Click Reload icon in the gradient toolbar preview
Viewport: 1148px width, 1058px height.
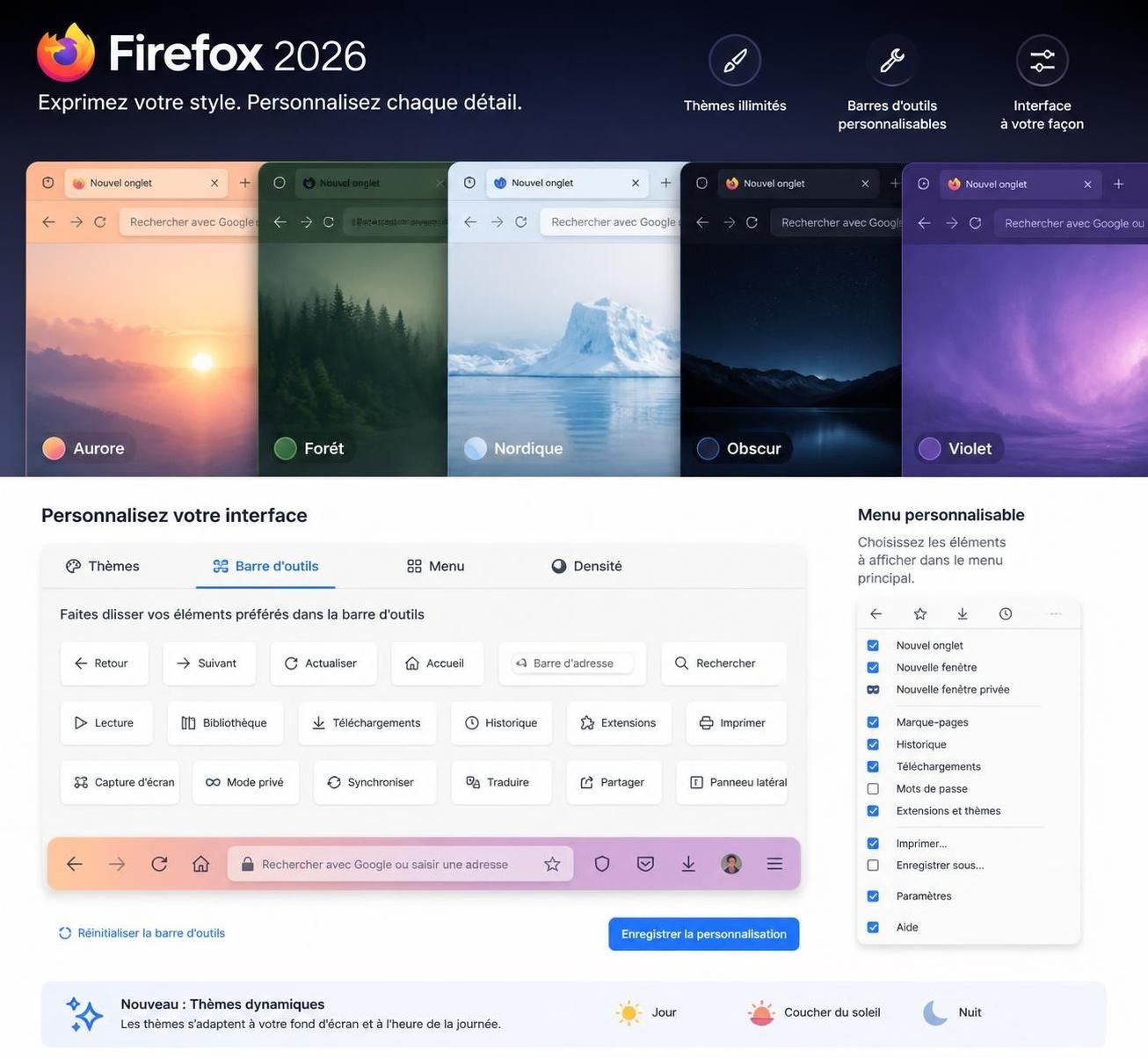(159, 864)
